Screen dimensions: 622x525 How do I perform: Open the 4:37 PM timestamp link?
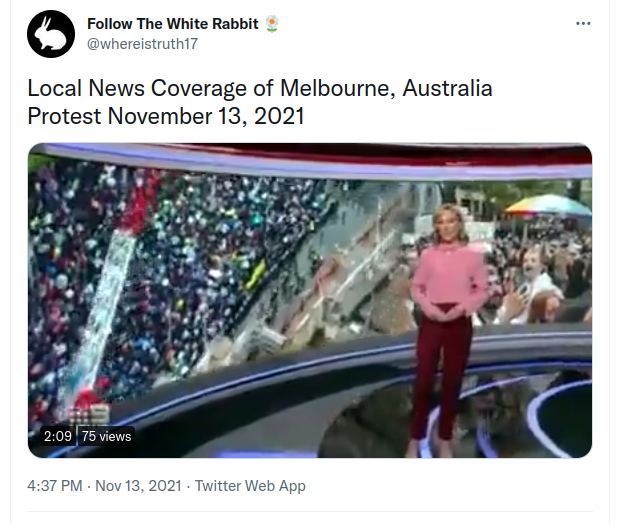pyautogui.click(x=55, y=486)
